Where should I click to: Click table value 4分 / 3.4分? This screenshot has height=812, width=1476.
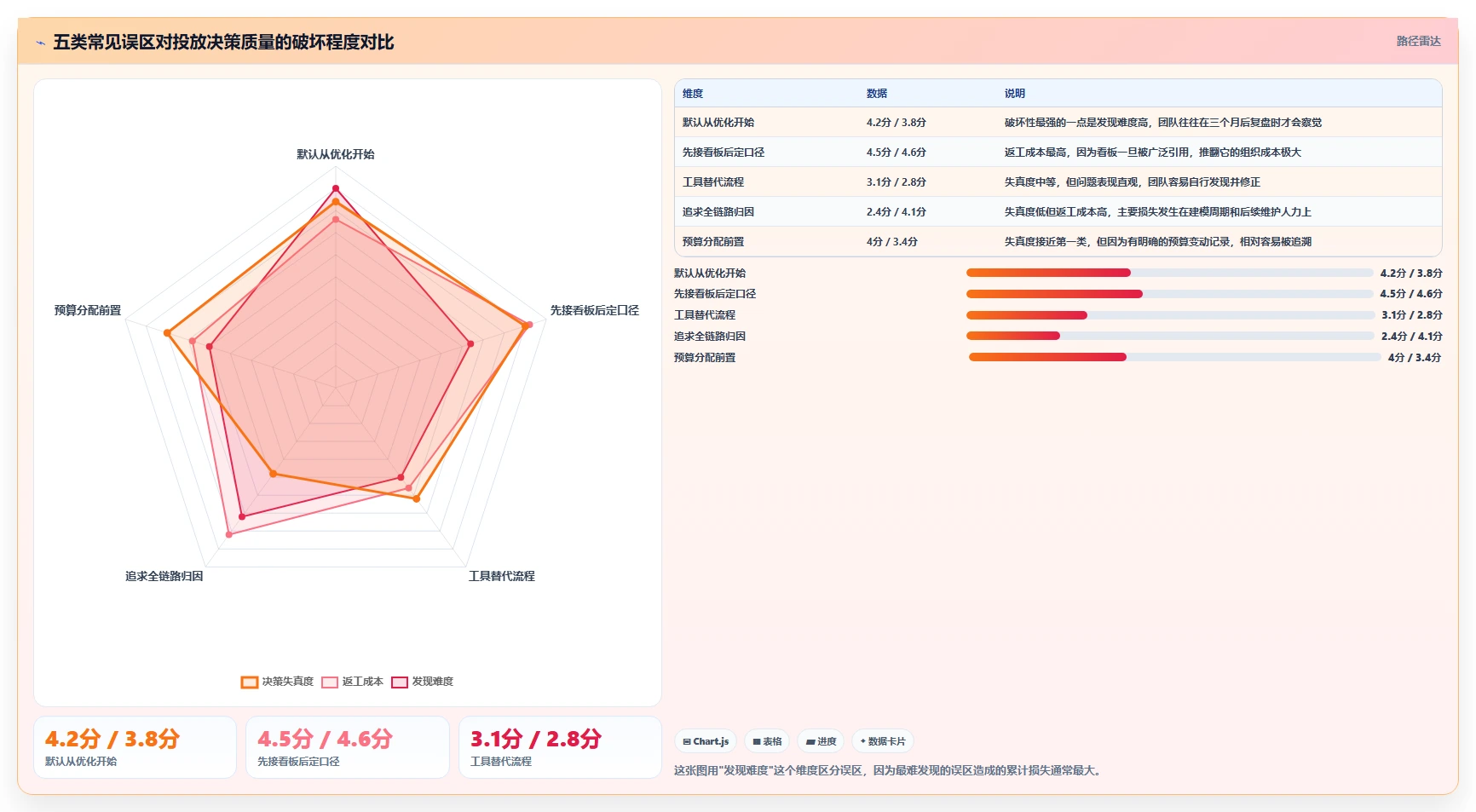pos(892,242)
